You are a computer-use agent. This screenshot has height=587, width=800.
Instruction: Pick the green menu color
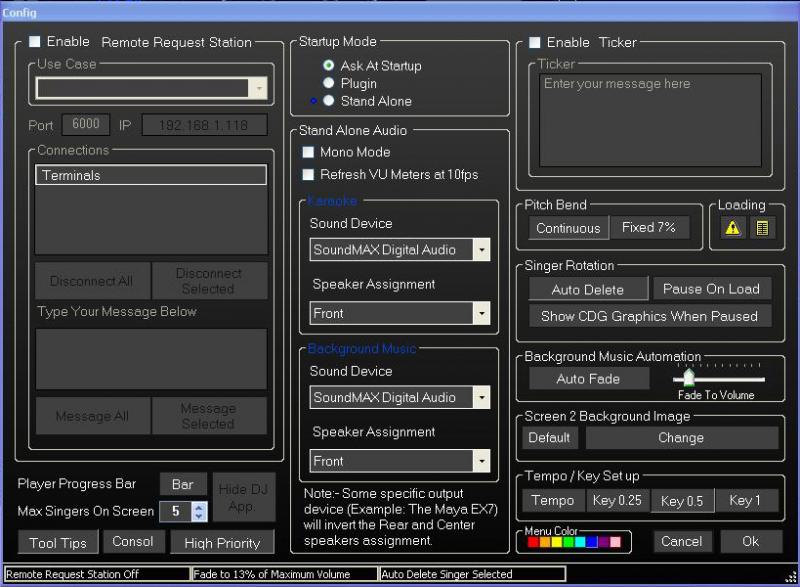point(568,542)
